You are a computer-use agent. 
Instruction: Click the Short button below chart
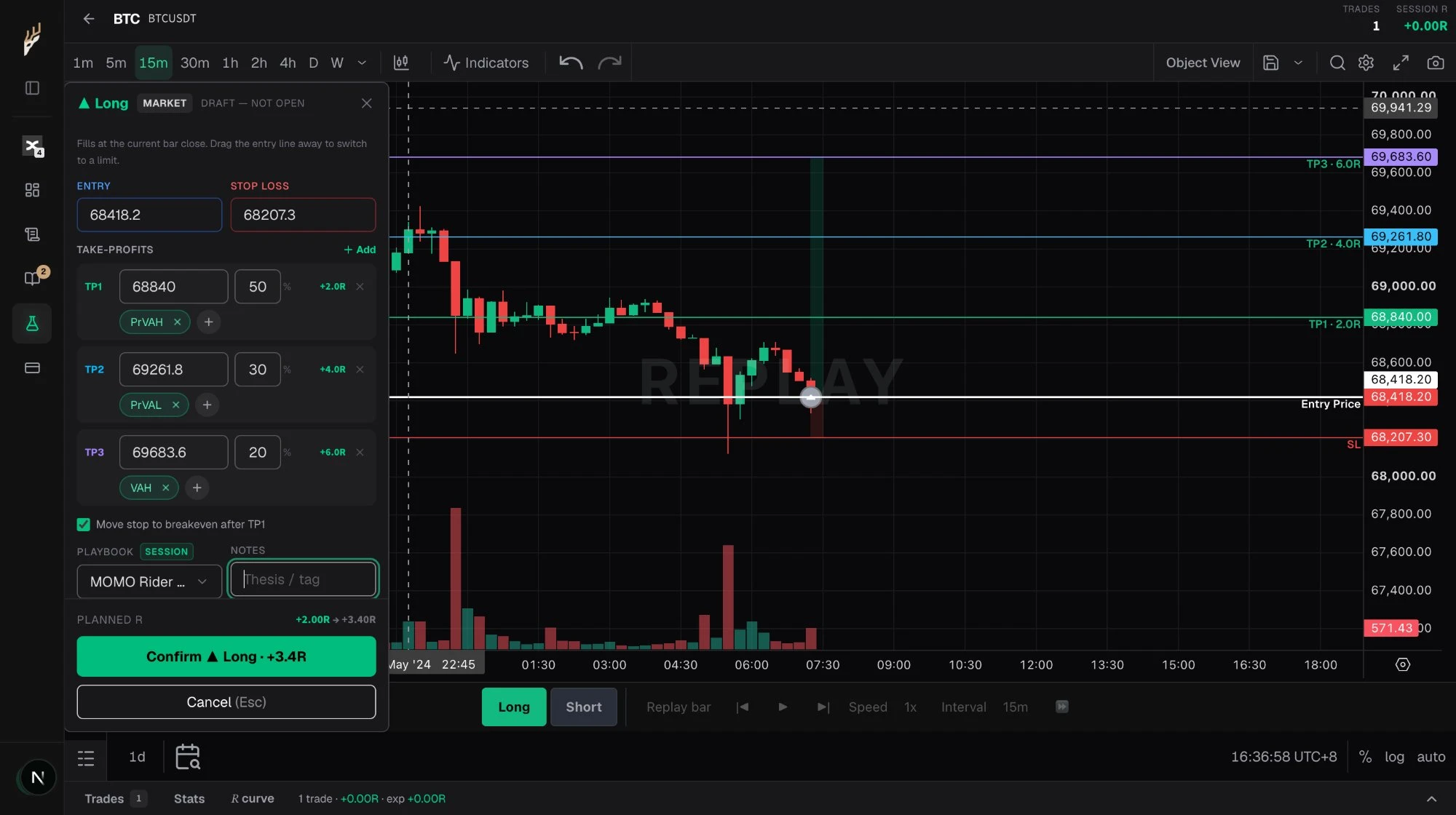tap(583, 707)
